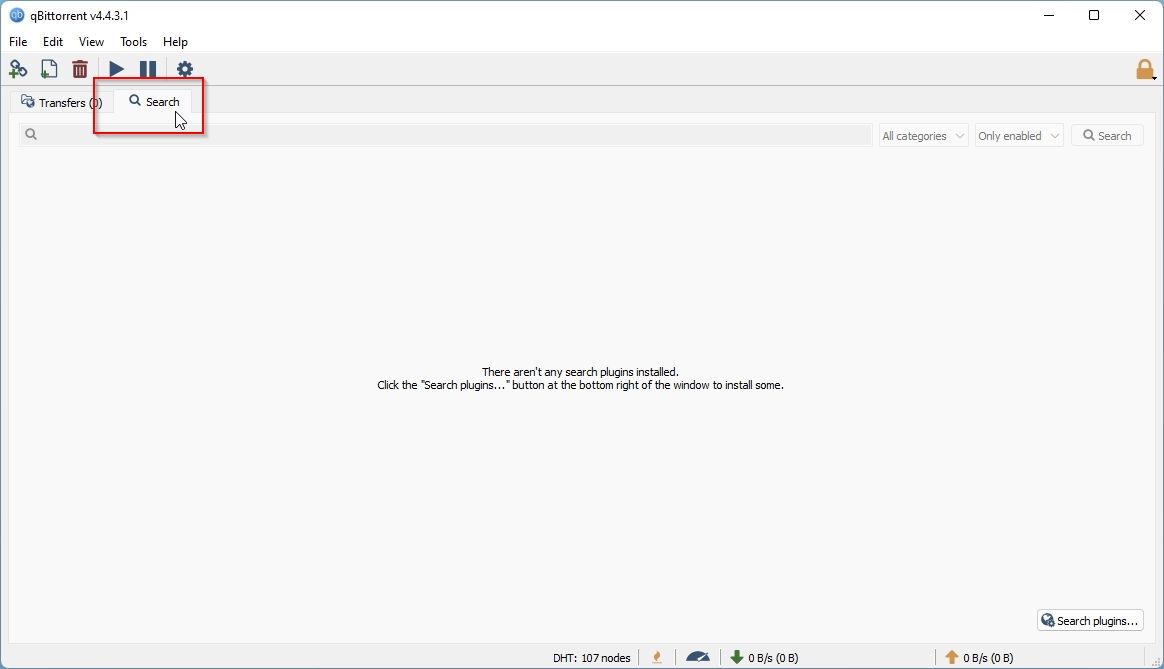Click the add torrent link icon
Viewport: 1164px width, 669px height.
[x=18, y=68]
